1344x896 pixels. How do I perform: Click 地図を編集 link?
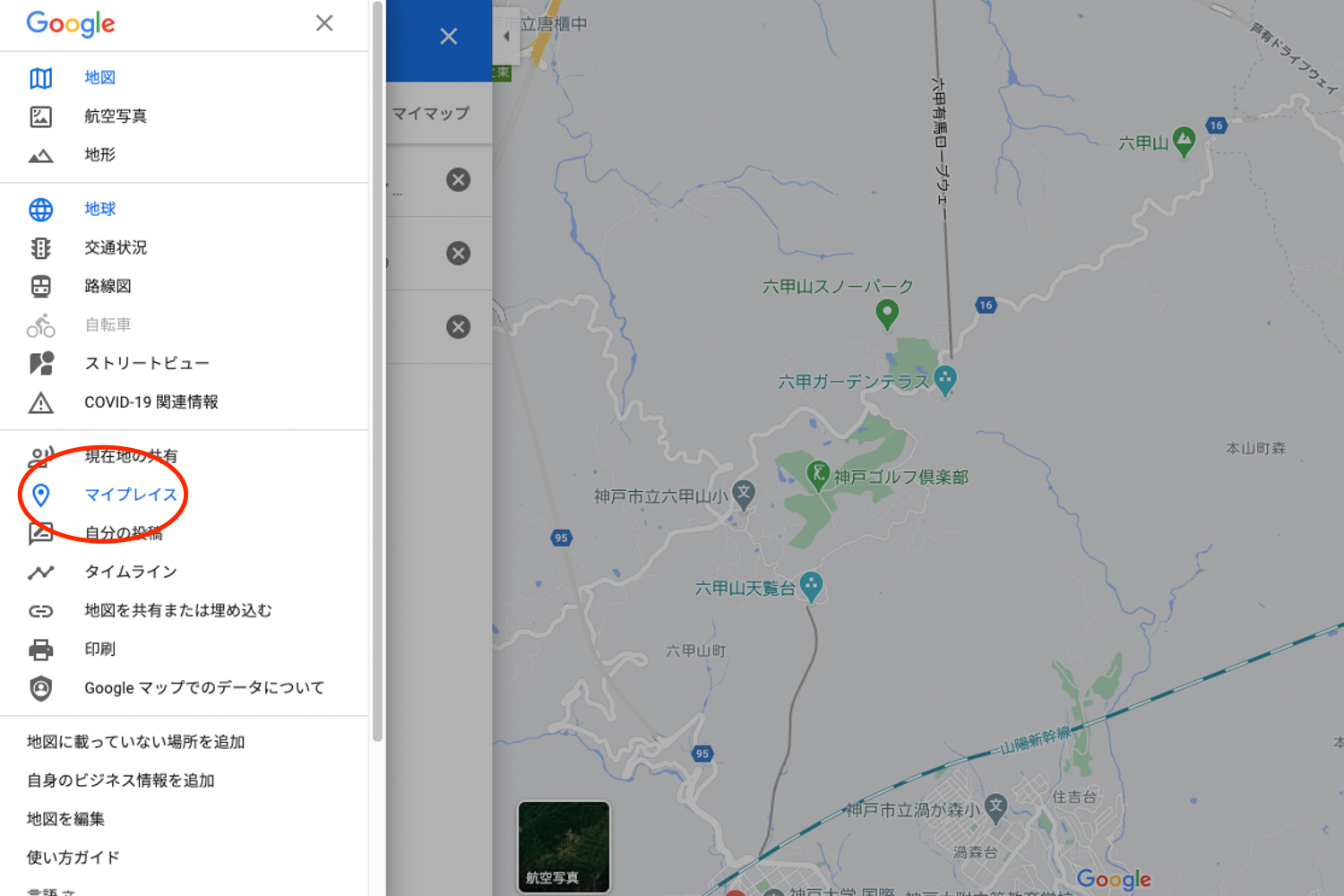click(x=65, y=819)
